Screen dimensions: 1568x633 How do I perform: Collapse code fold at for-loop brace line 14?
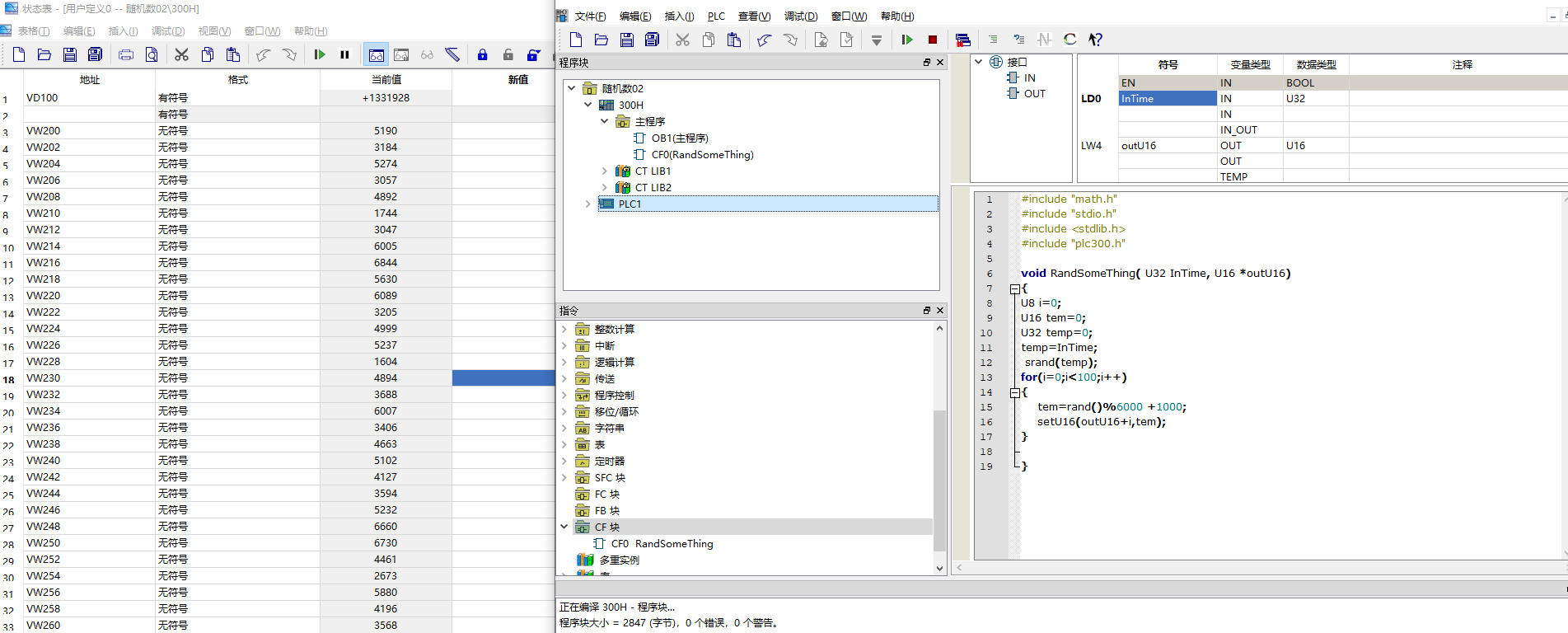point(1015,392)
